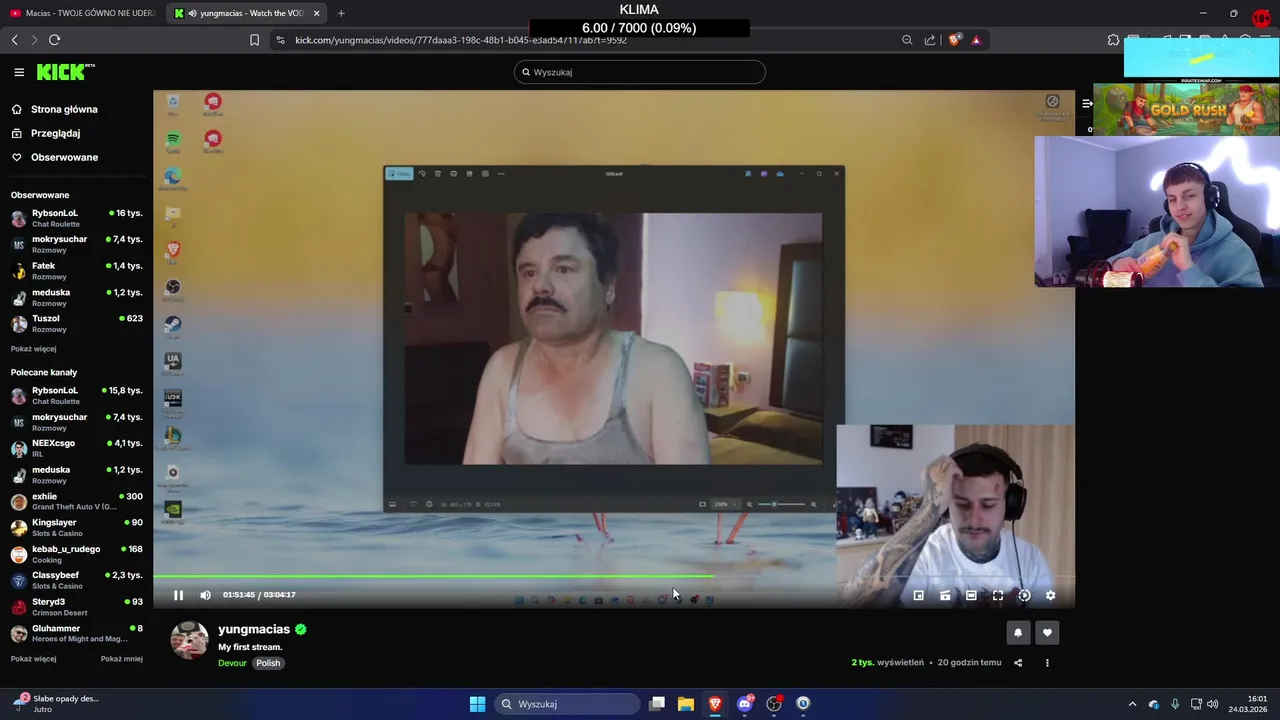The height and width of the screenshot is (720, 1280).
Task: Open recommended channel kebab_u_rudego
Action: pos(76,554)
